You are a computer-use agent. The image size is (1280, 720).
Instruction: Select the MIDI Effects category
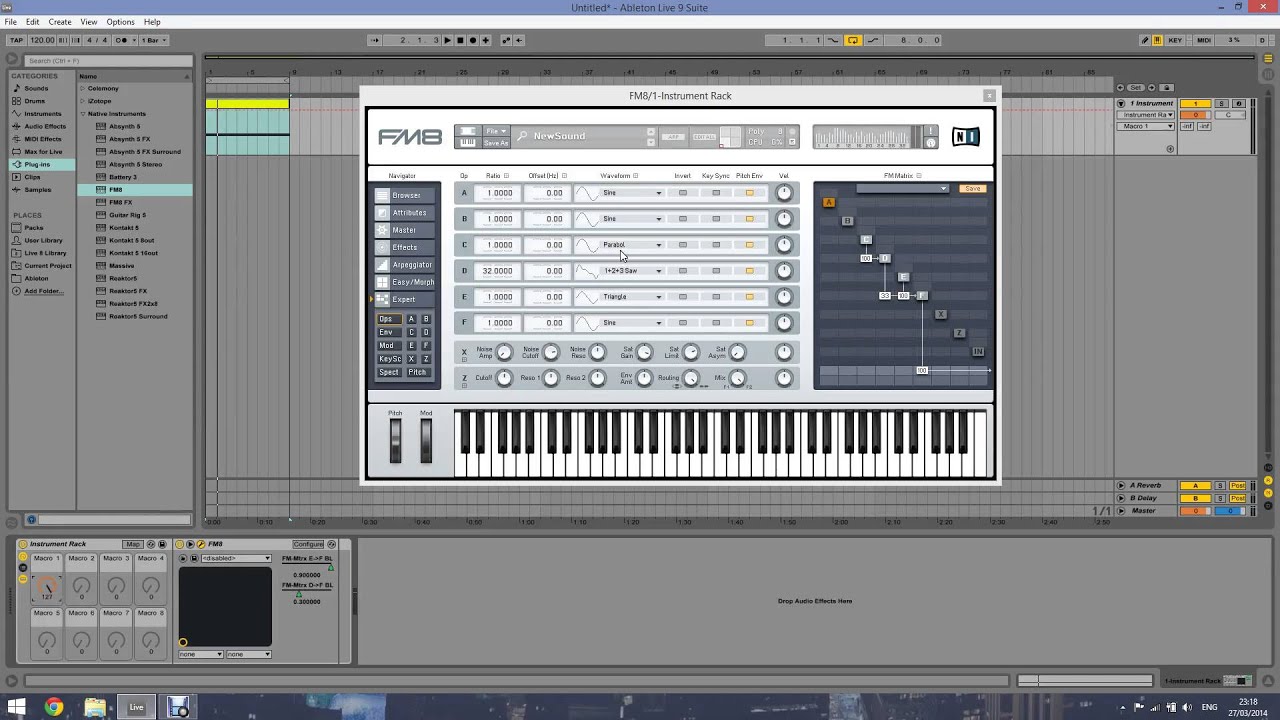click(43, 139)
